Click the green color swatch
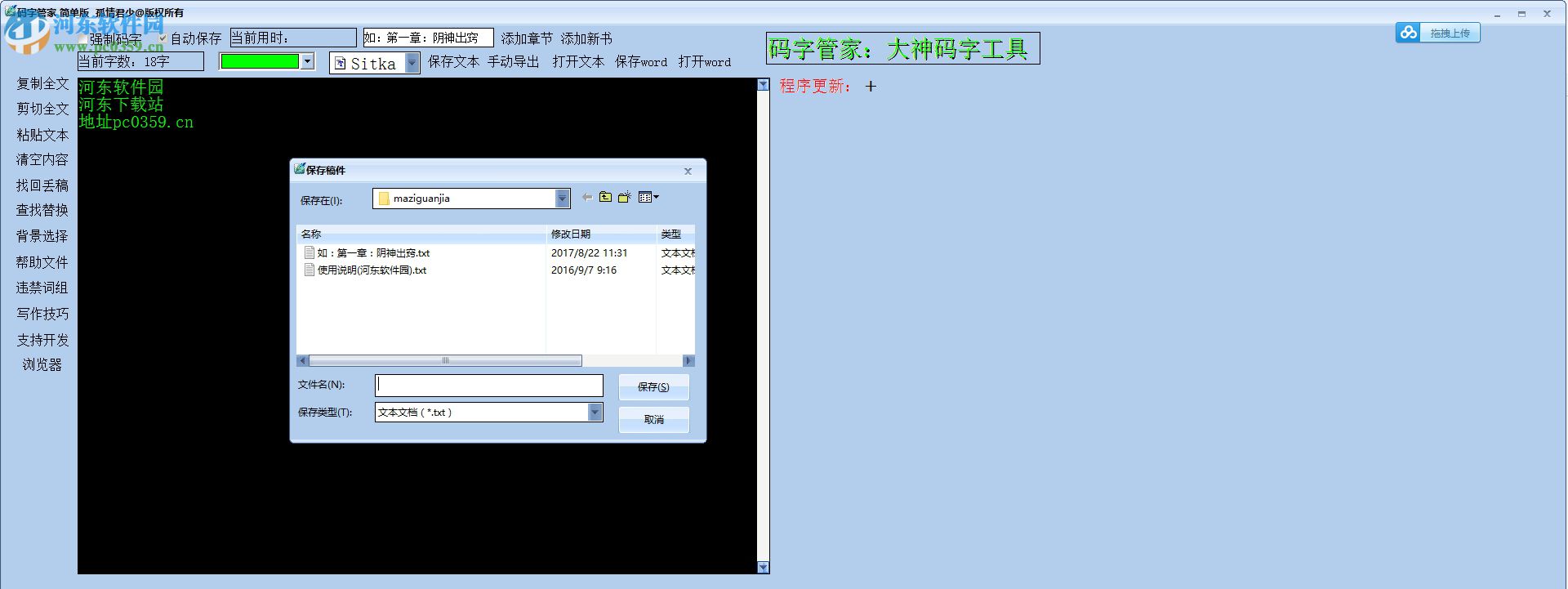Viewport: 1568px width, 589px height. point(260,61)
